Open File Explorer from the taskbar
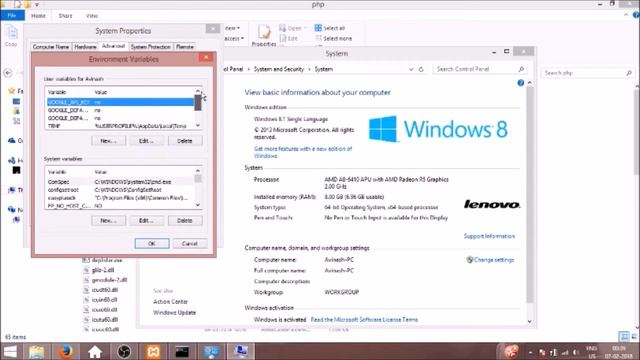Screen dimensions: 640x360 pyautogui.click(x=36, y=351)
